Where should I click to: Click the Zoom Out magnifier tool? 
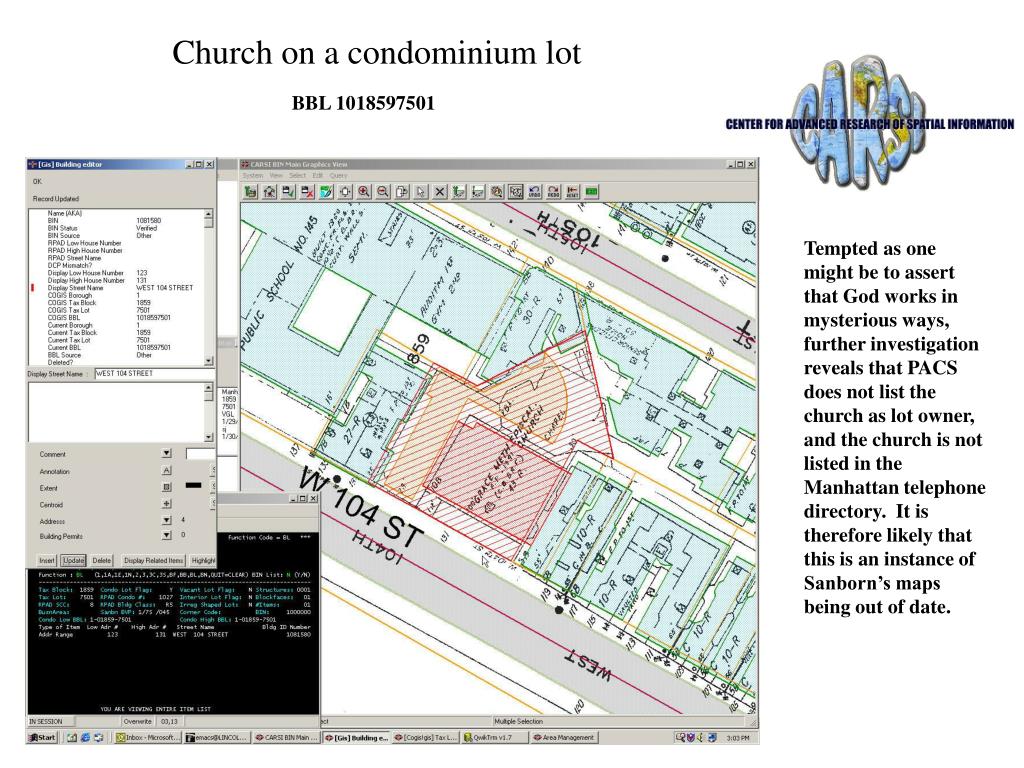click(x=383, y=191)
